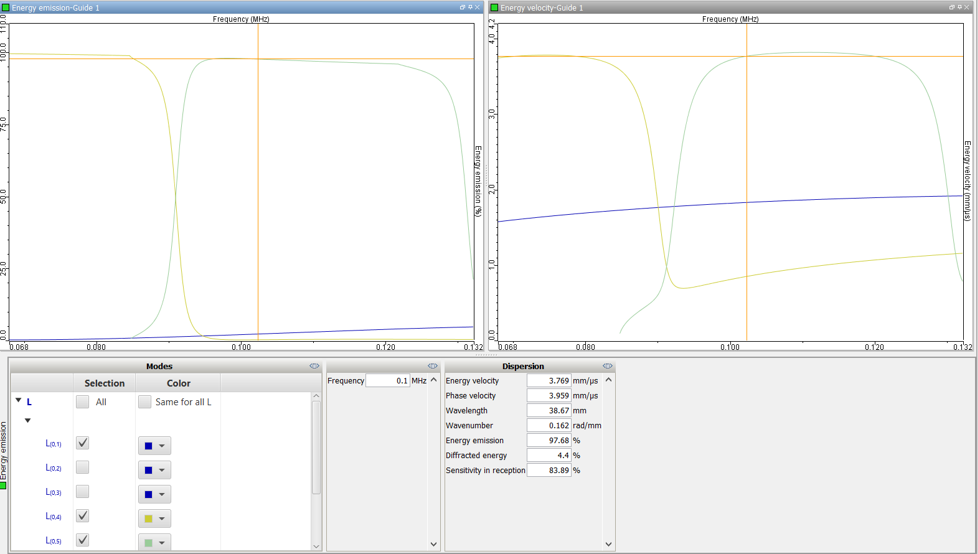Collapse the L modes tree group
Image resolution: width=978 pixels, height=554 pixels.
pos(19,401)
